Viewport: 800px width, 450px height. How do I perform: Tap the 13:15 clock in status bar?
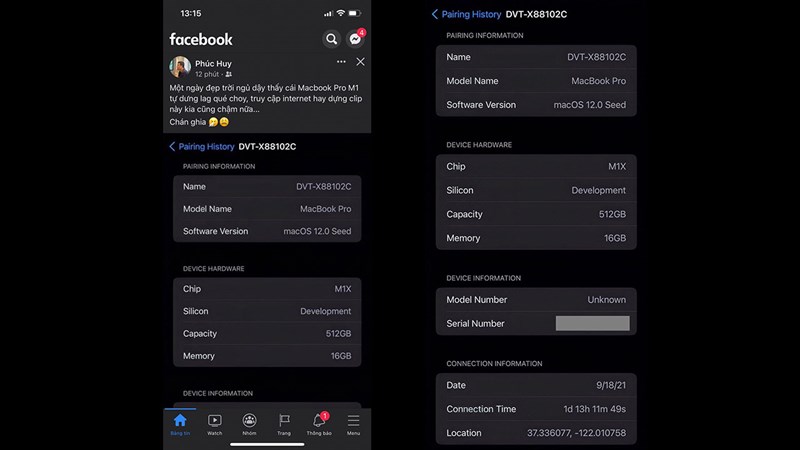tap(191, 13)
